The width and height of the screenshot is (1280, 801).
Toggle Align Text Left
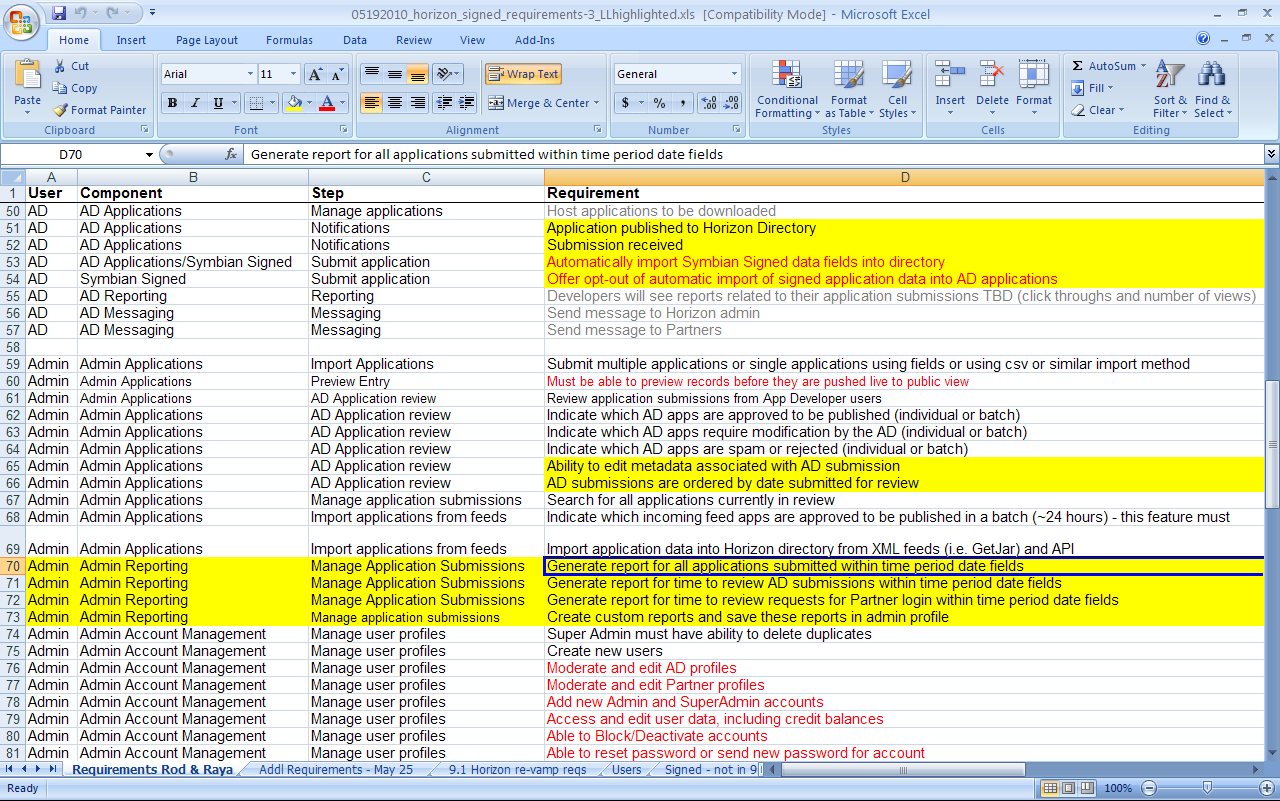pos(371,103)
